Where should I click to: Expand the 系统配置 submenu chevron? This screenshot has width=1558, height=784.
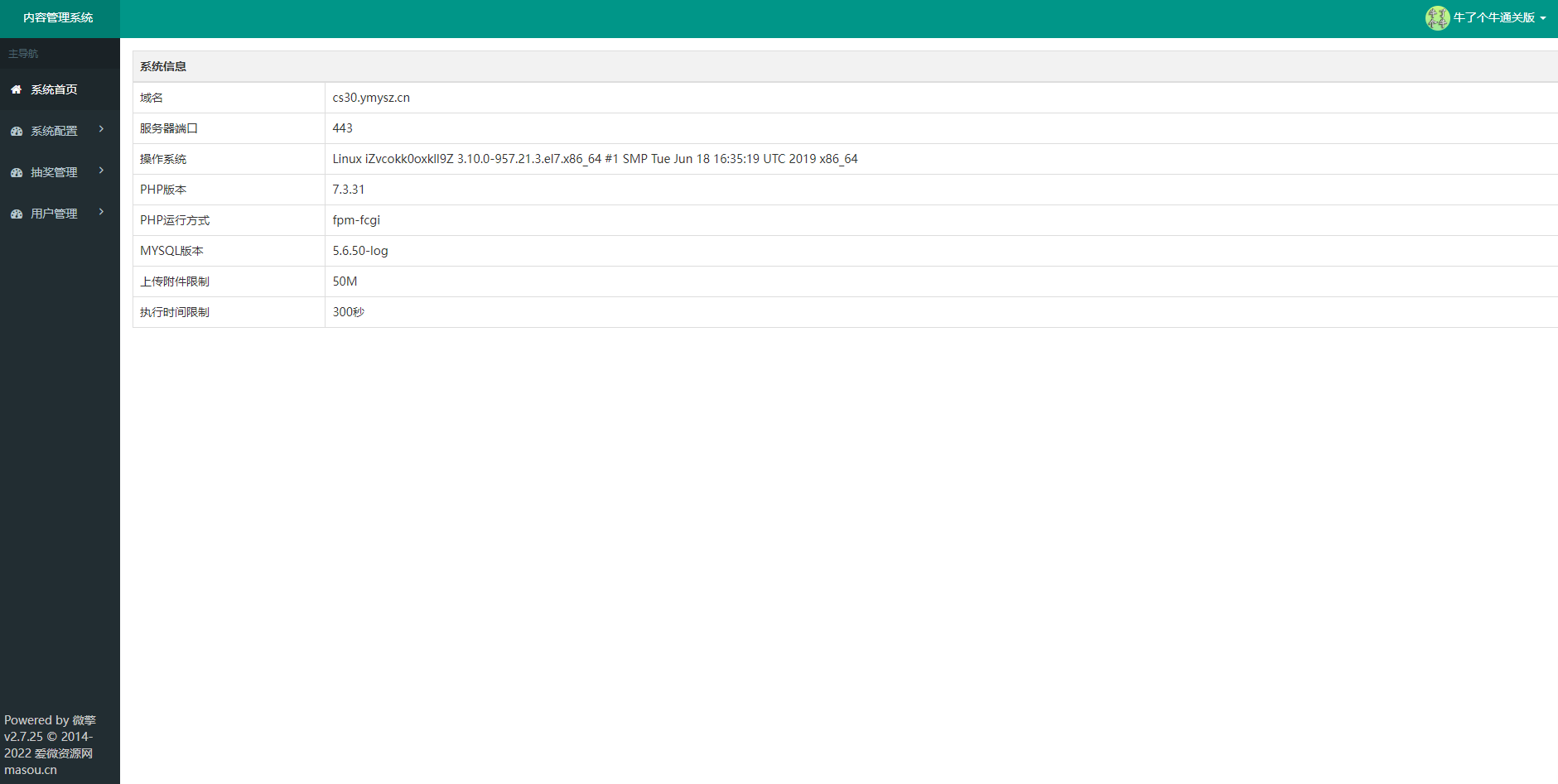[x=101, y=129]
